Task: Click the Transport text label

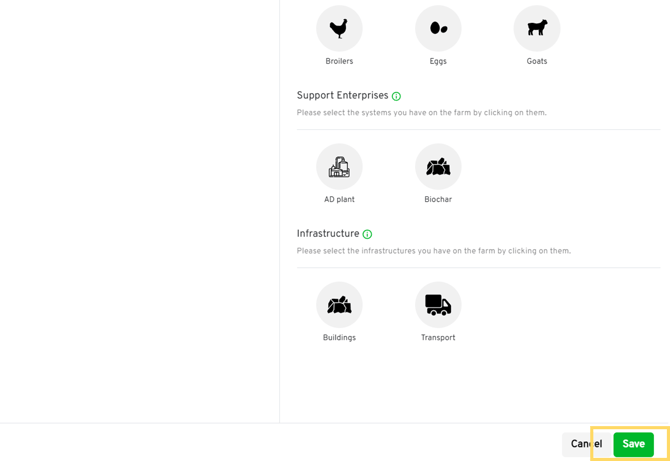Action: (438, 338)
